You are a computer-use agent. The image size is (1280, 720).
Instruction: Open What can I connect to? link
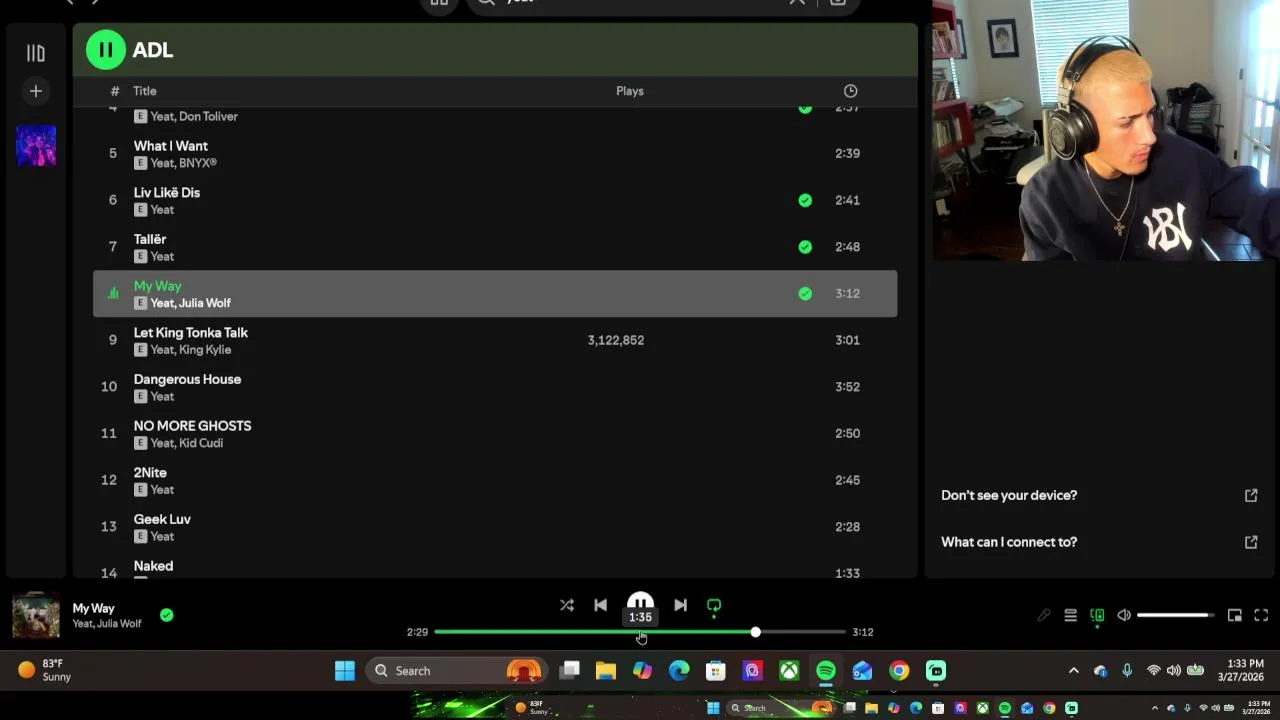[1009, 542]
